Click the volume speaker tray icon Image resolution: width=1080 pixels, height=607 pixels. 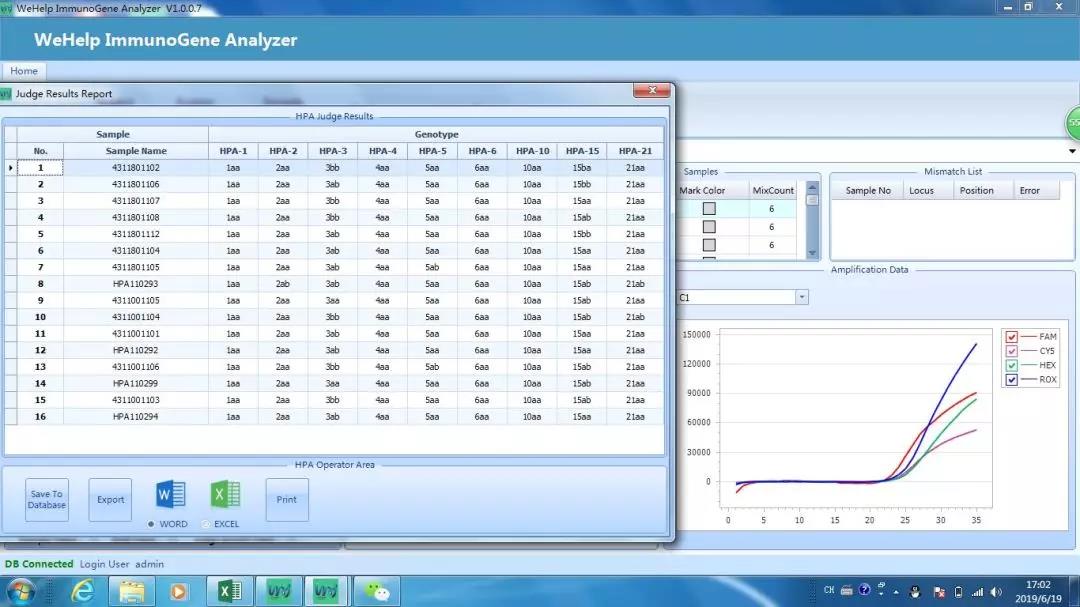tap(997, 592)
